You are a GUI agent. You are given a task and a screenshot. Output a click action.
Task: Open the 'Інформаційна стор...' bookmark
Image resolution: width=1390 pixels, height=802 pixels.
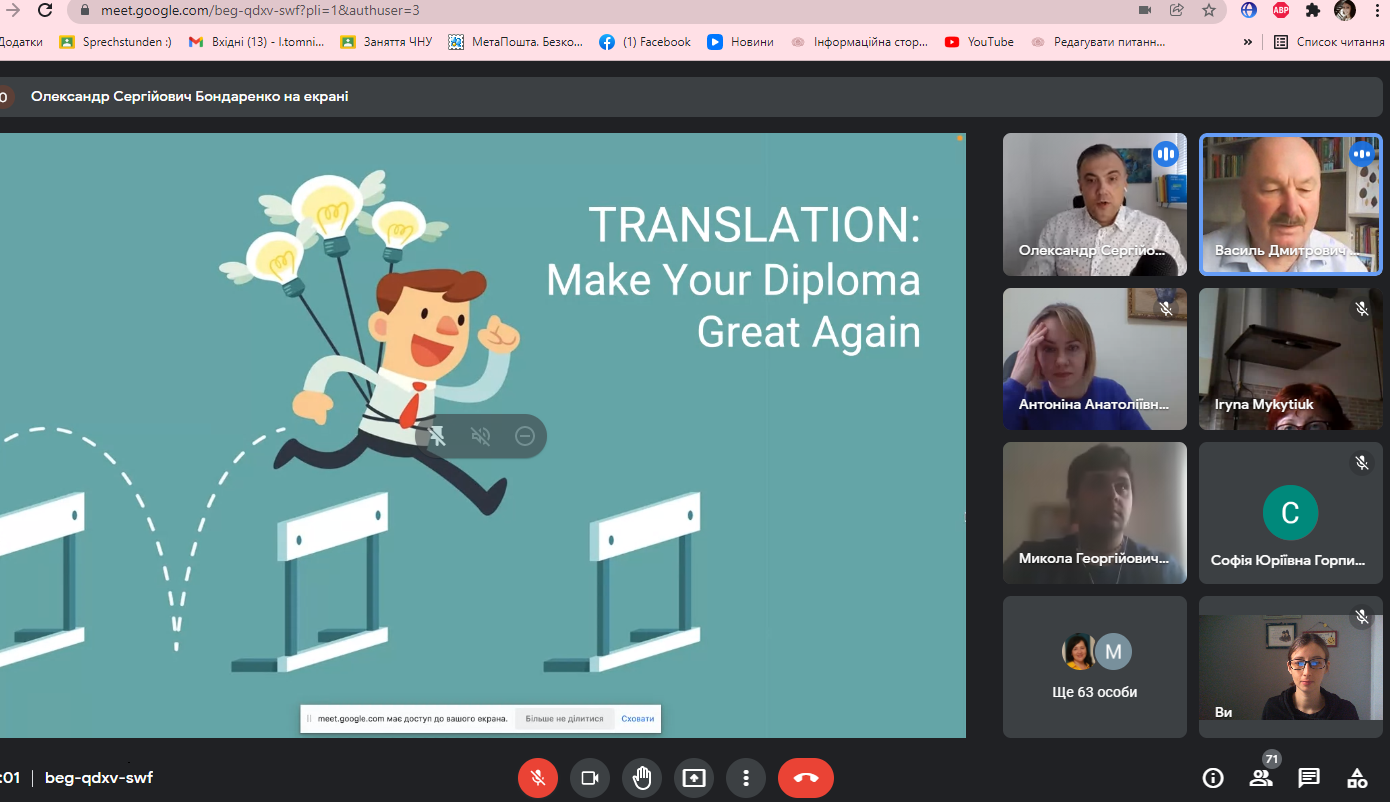pos(860,42)
